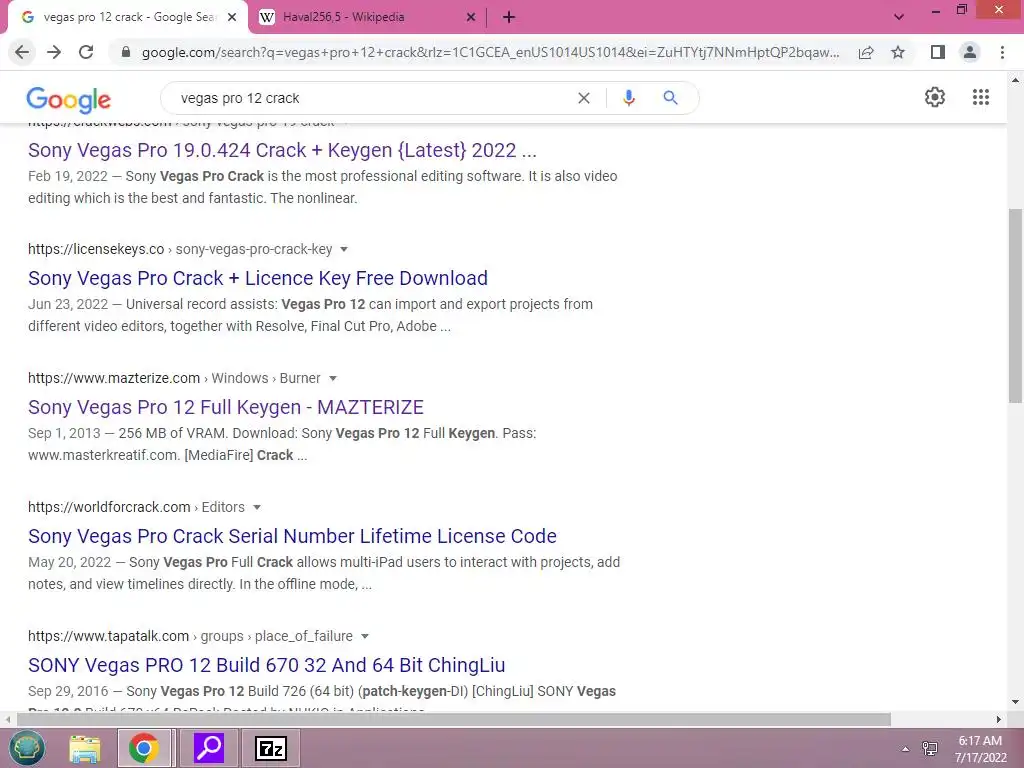Open the tab search chevron

pos(899,17)
